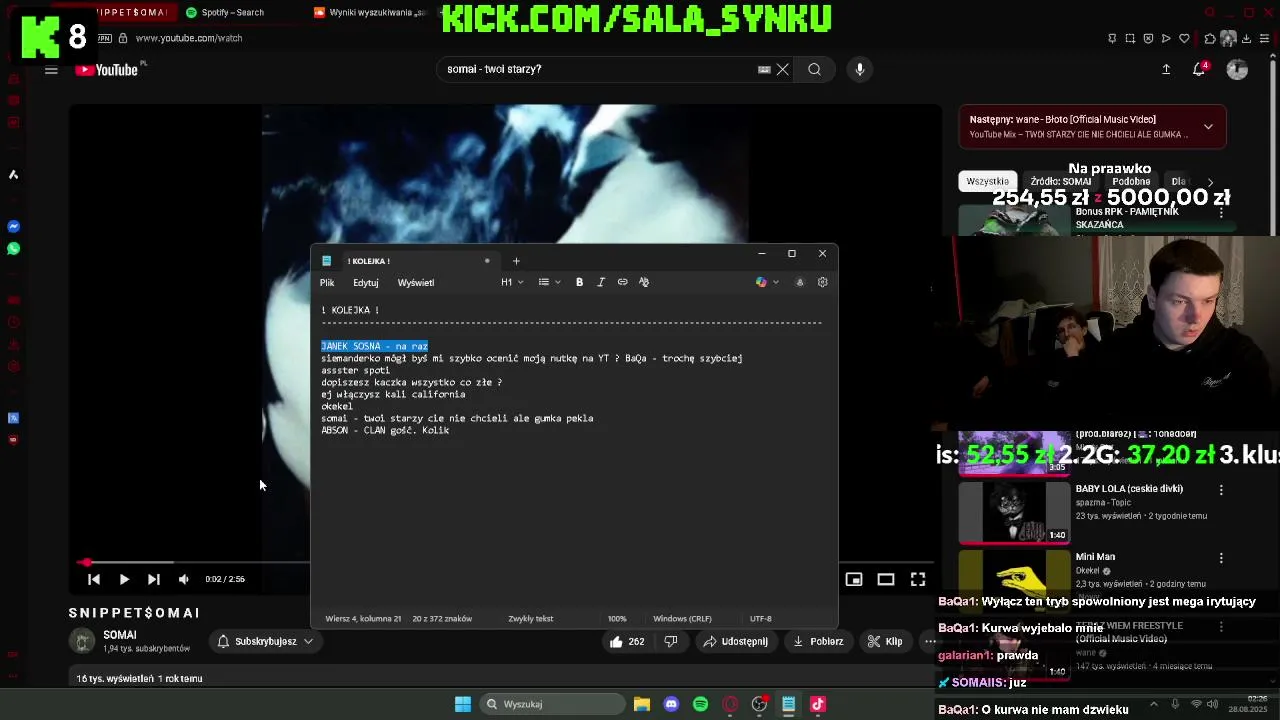Share the video via Udostępnij
Viewport: 1280px width, 720px height.
click(x=736, y=641)
